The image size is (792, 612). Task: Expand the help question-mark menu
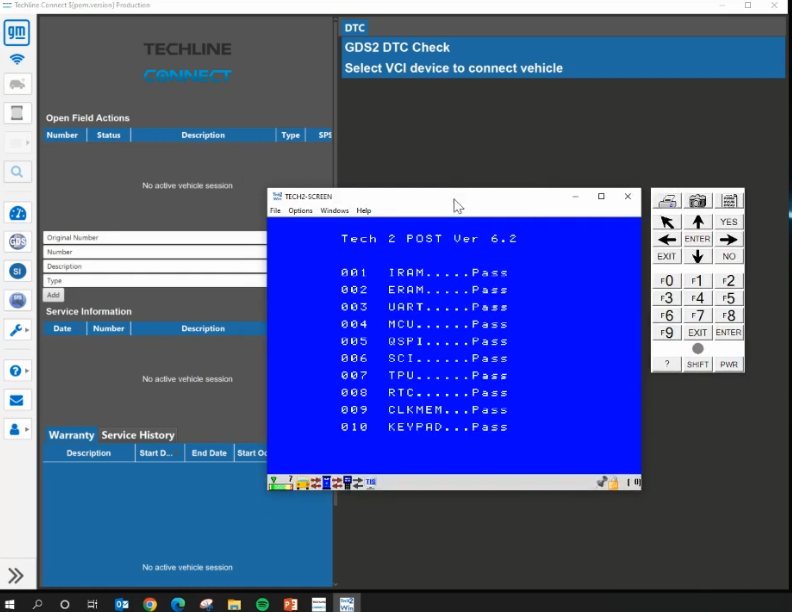click(18, 371)
